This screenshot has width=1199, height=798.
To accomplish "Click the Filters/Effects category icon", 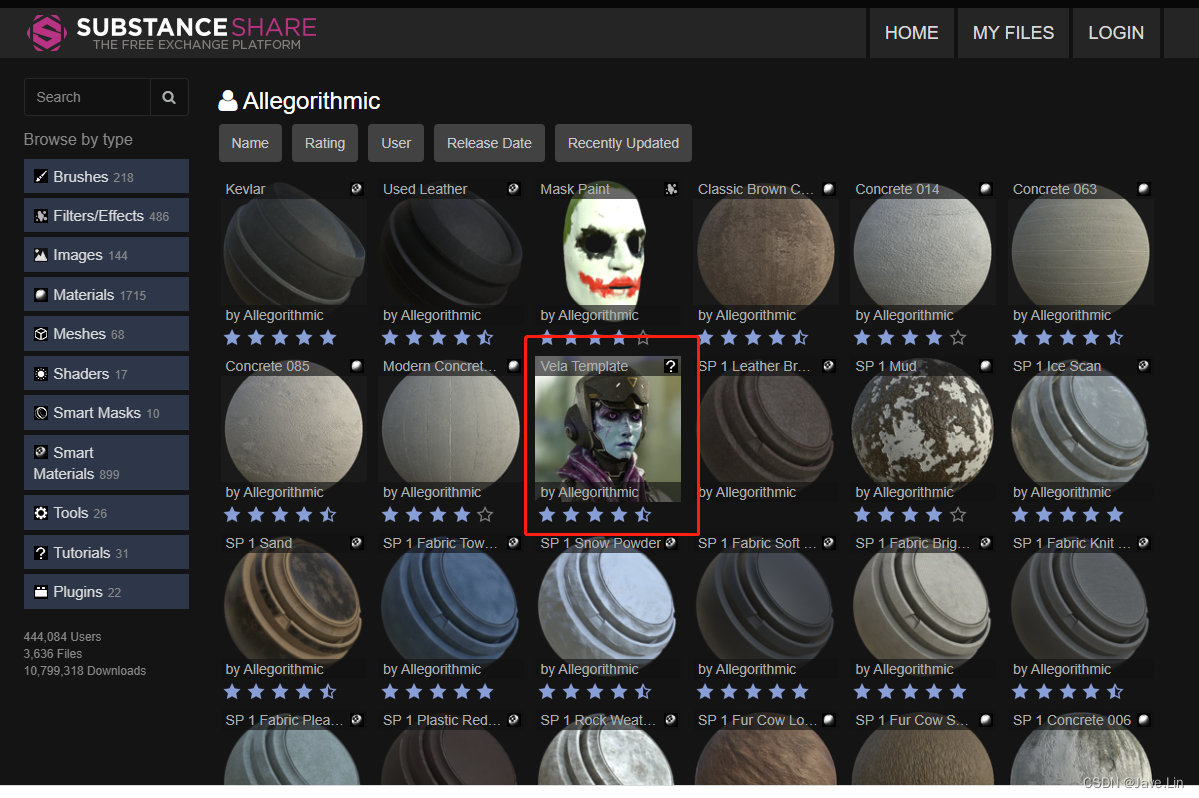I will [41, 216].
